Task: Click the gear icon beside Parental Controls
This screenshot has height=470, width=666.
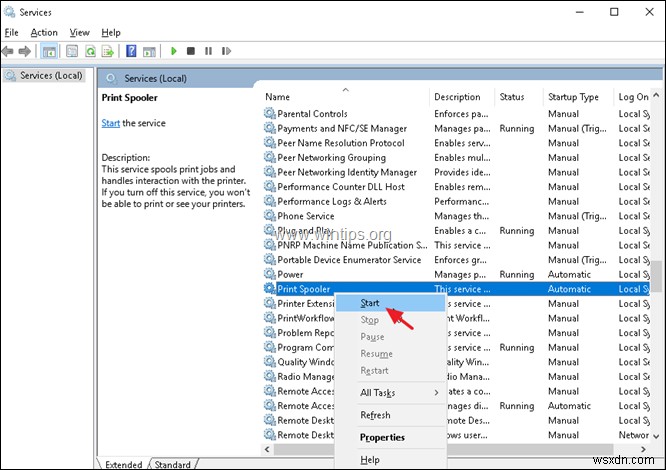Action: [x=270, y=113]
